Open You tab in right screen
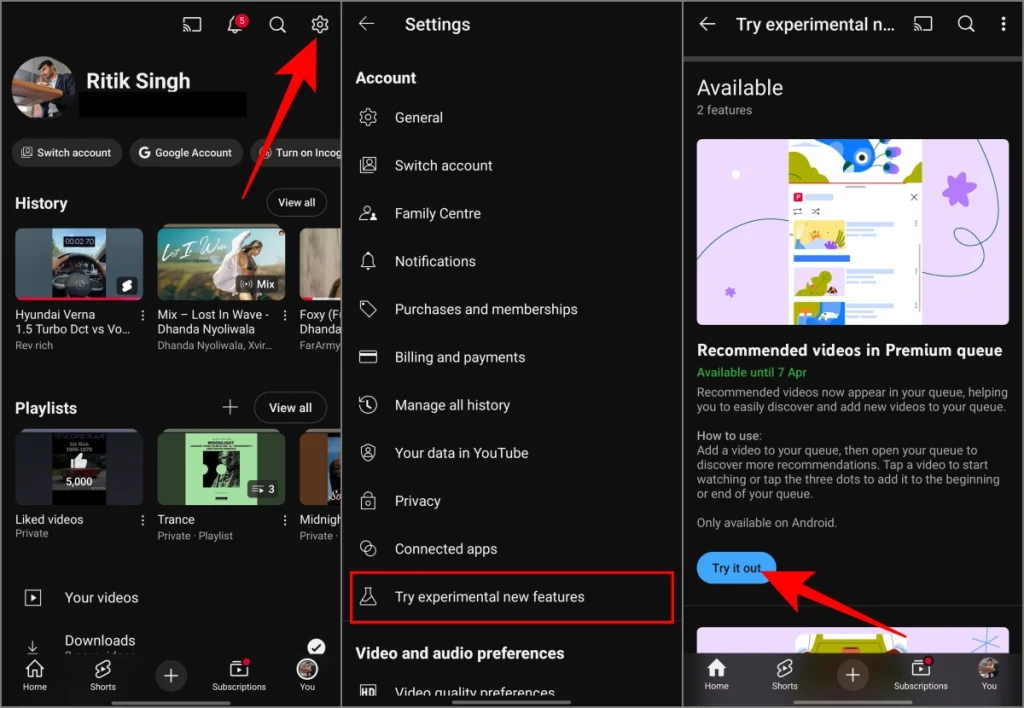 point(989,675)
